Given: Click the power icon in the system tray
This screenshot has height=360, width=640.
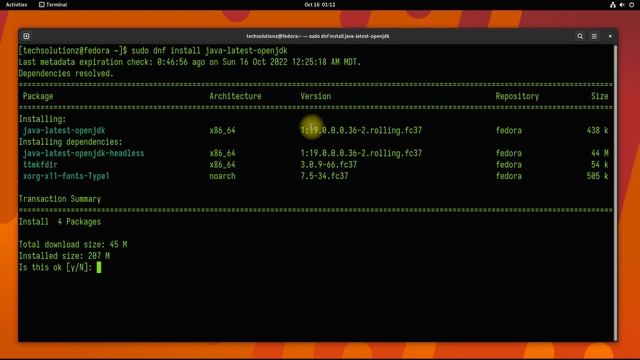Looking at the screenshot, I should [x=631, y=4].
